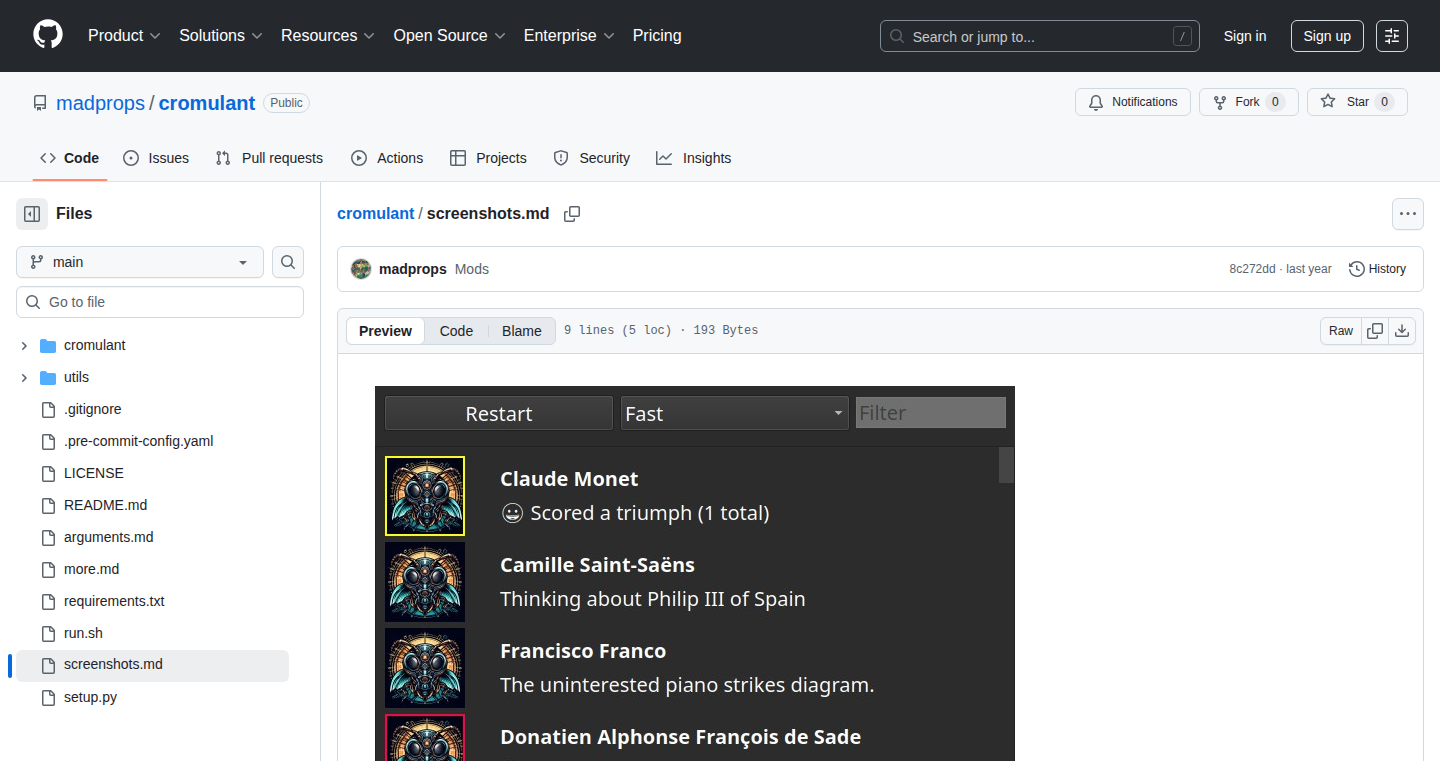Viewport: 1440px width, 761px height.
Task: Open History of screenshots.md
Action: click(x=1377, y=269)
